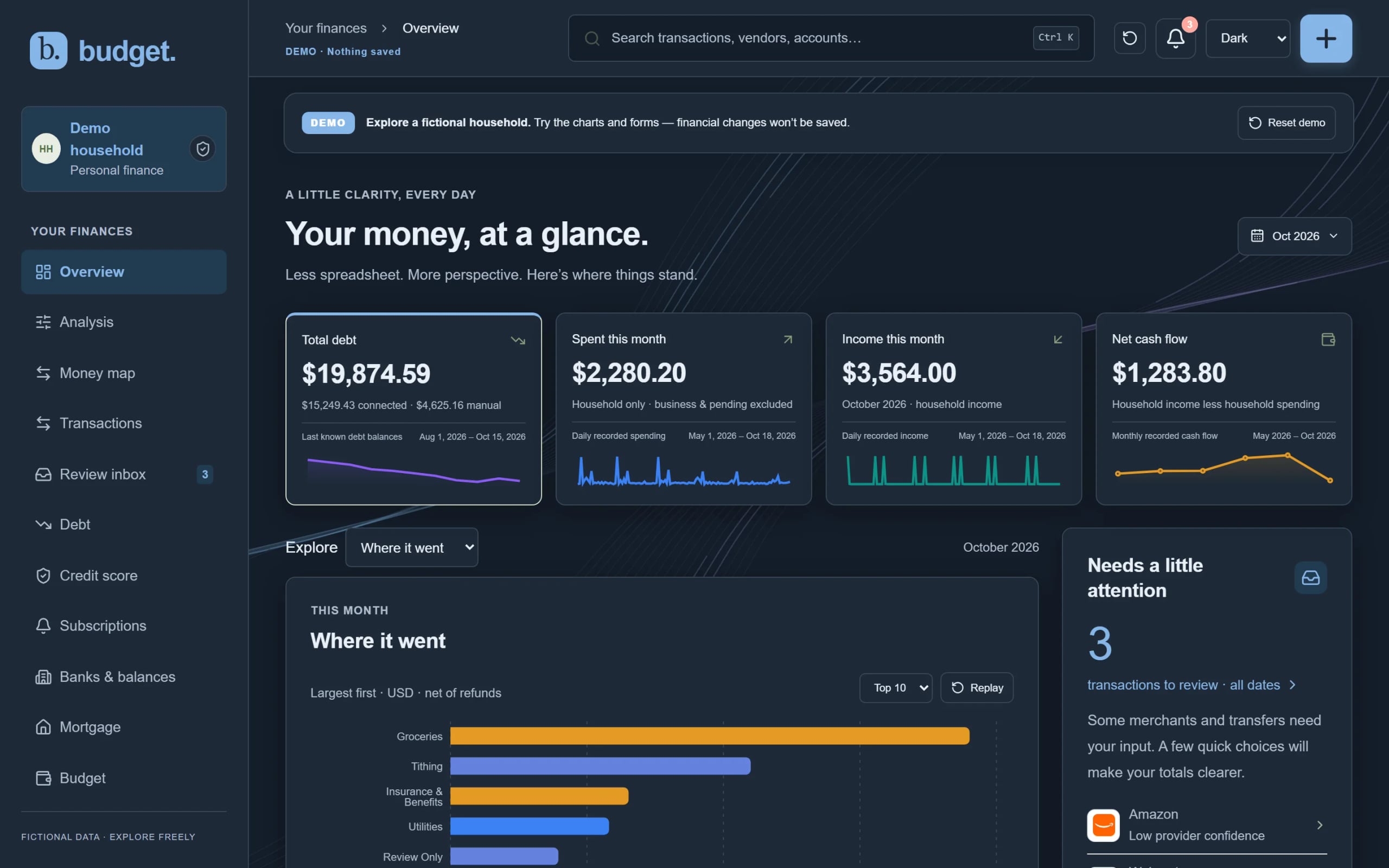Click the trend-down icon on Total debt card
The height and width of the screenshot is (868, 1389).
(x=518, y=341)
